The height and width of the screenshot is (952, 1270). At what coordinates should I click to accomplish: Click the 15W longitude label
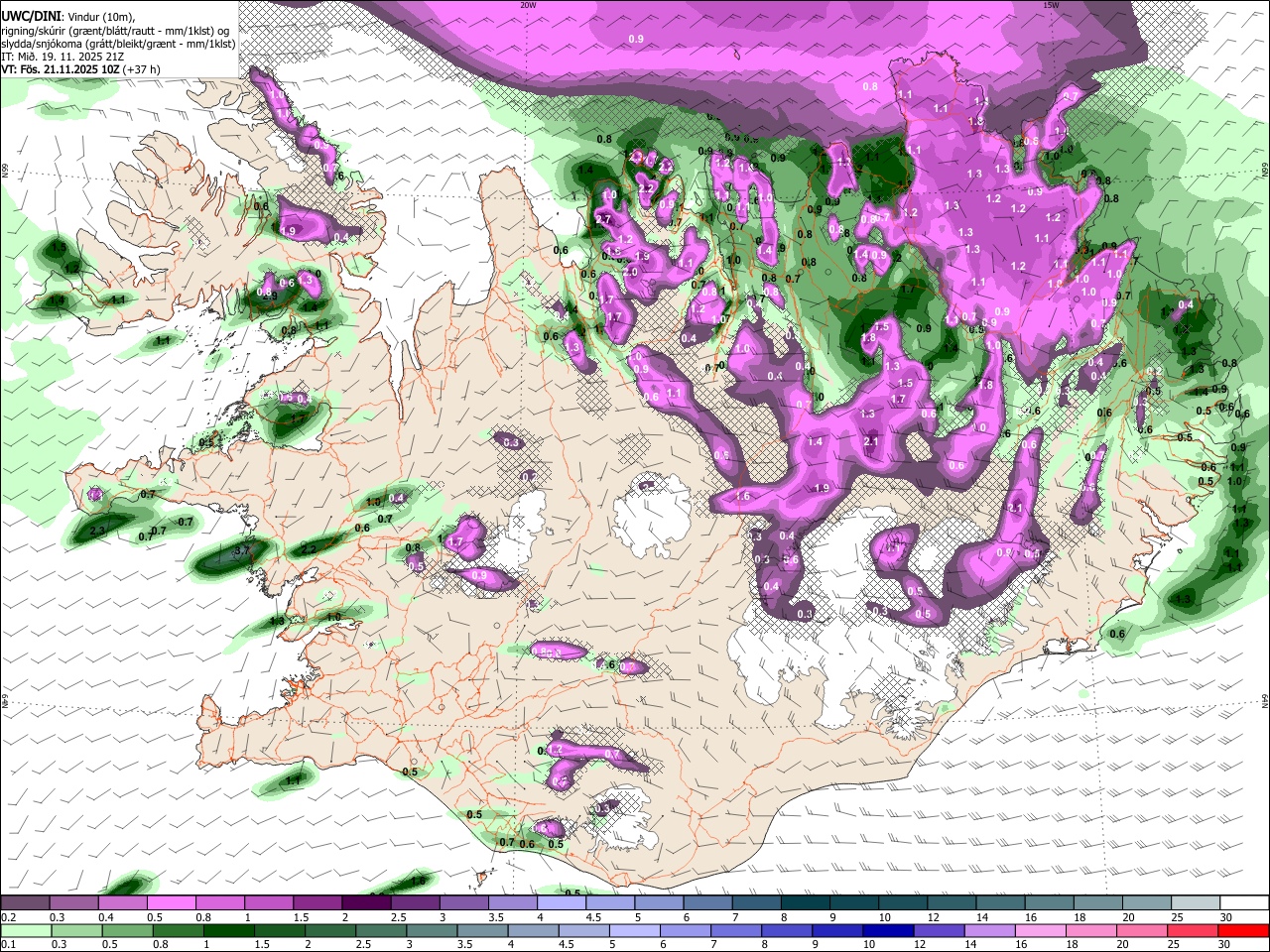click(1051, 5)
